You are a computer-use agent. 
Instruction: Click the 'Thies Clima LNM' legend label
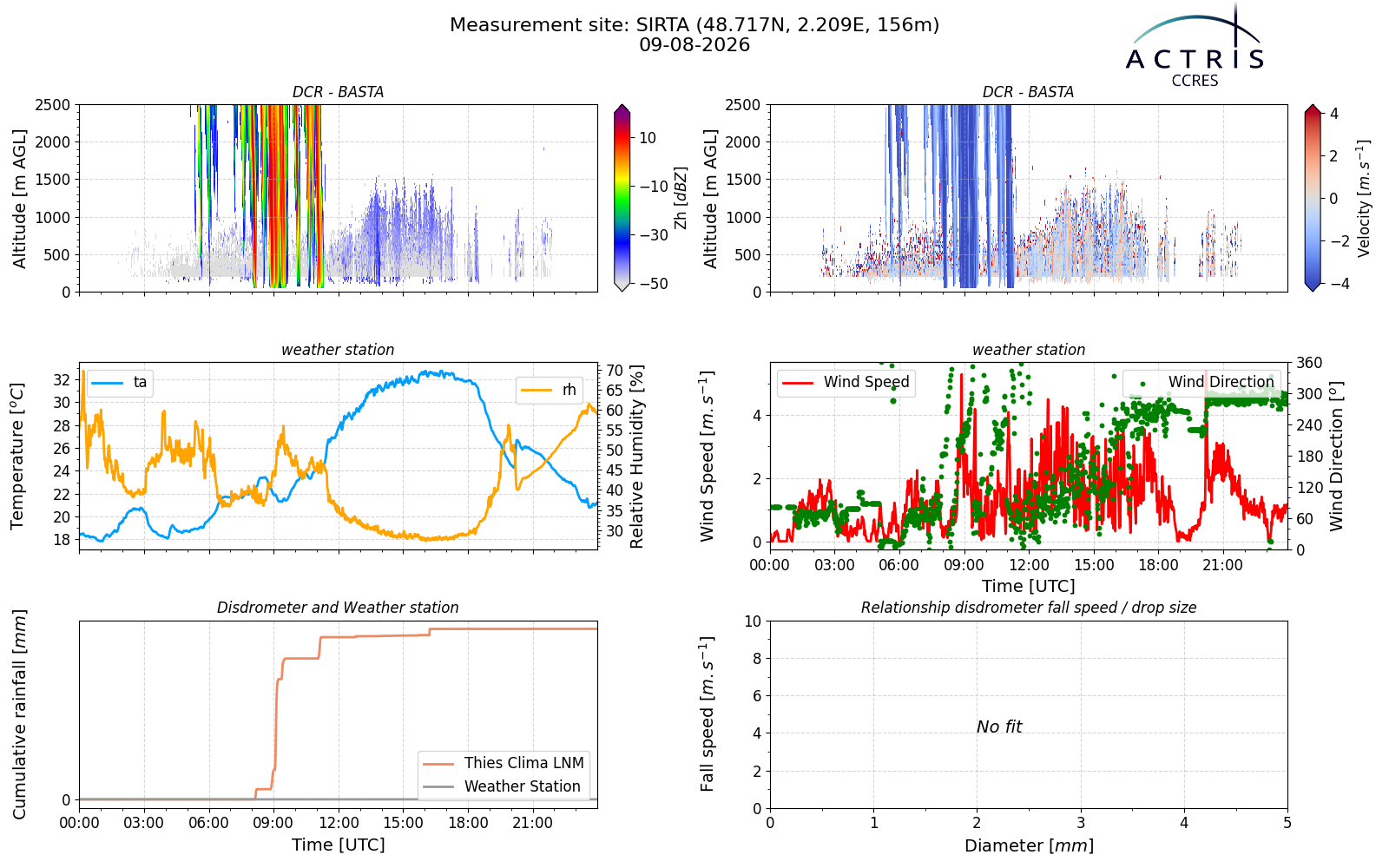point(524,763)
